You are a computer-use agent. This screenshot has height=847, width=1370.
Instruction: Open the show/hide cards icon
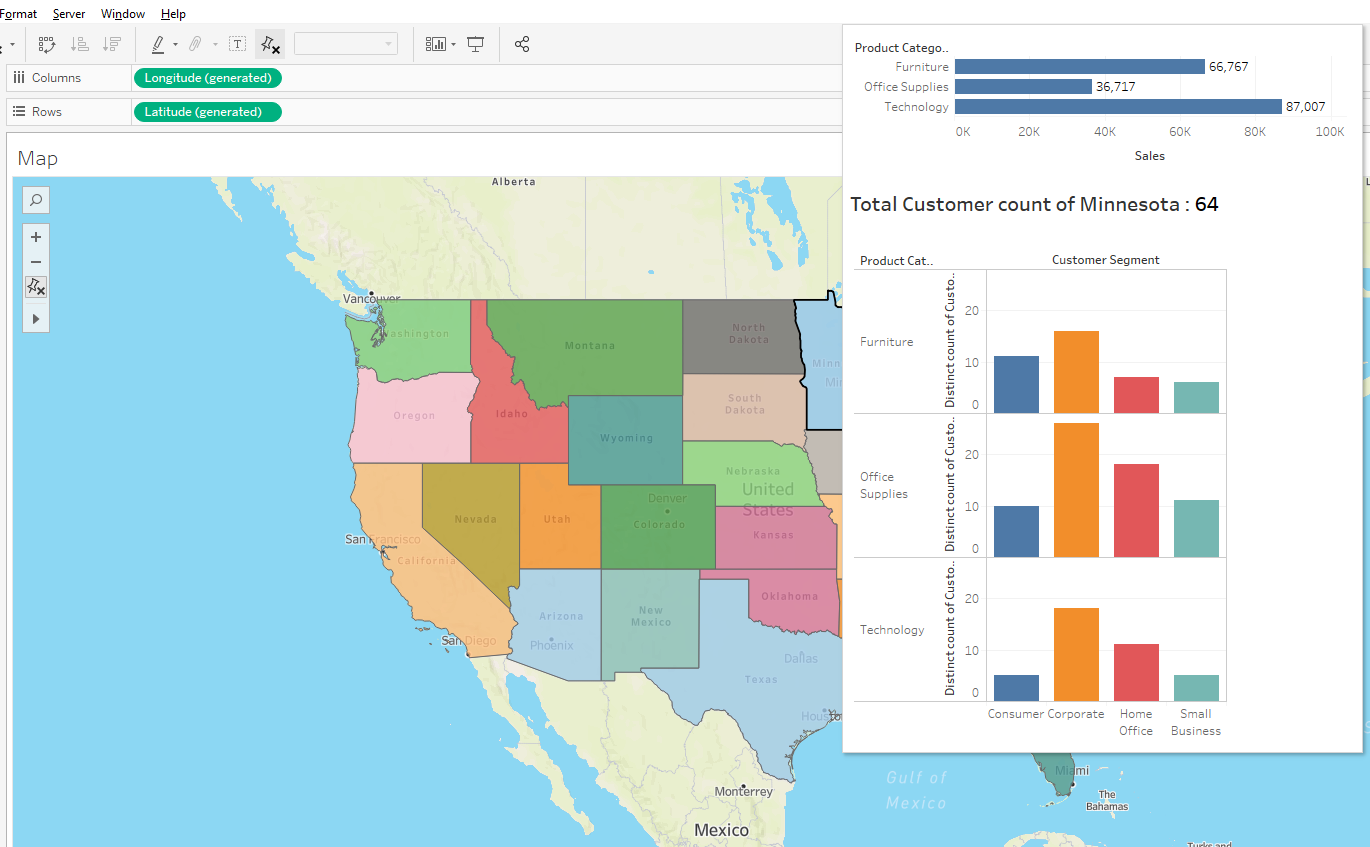(434, 44)
